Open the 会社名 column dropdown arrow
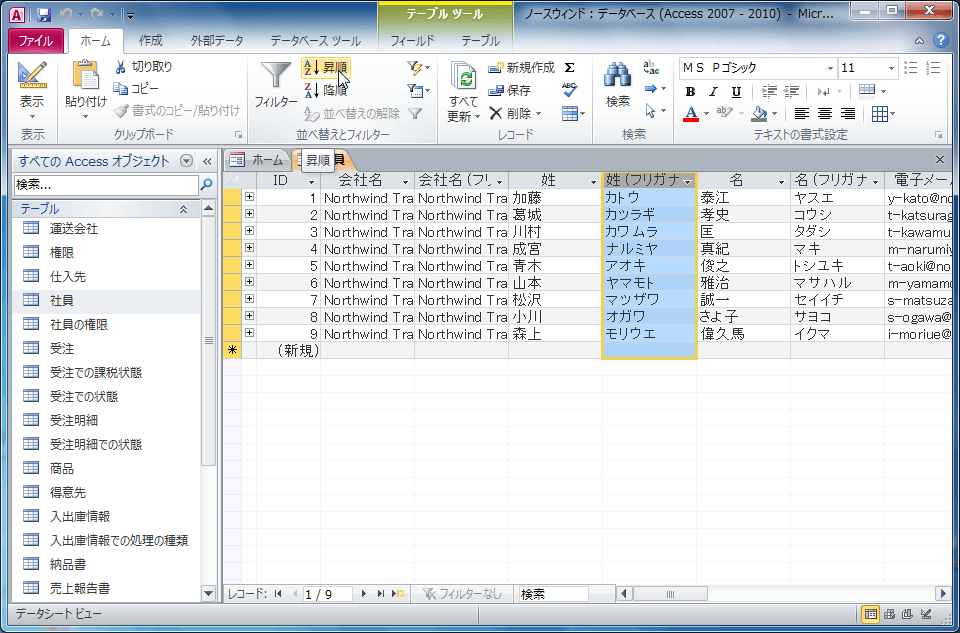 tap(405, 182)
